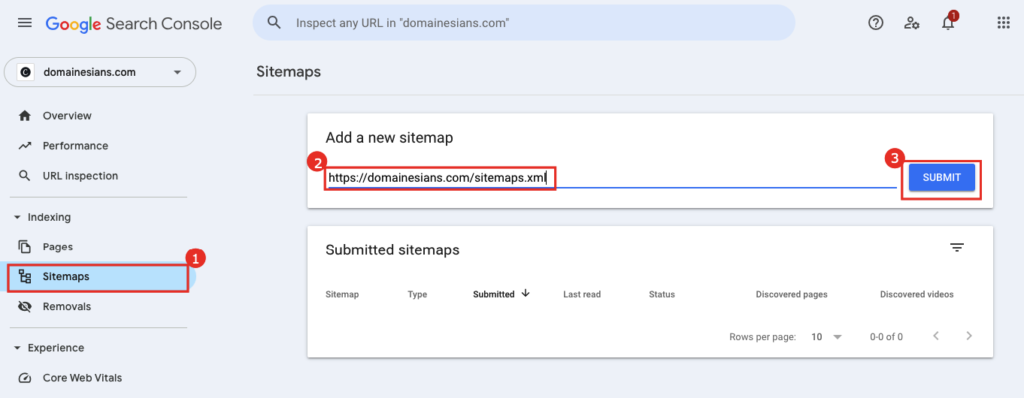Click the URL inspection magnifier icon
Viewport: 1024px width, 398px height.
click(25, 176)
